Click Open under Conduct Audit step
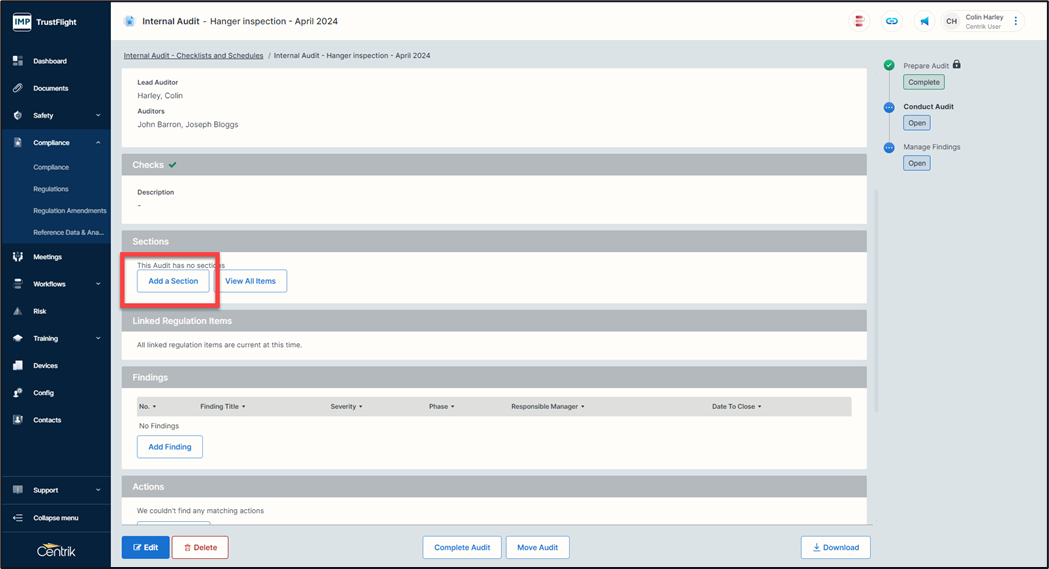1049x569 pixels. click(x=916, y=123)
